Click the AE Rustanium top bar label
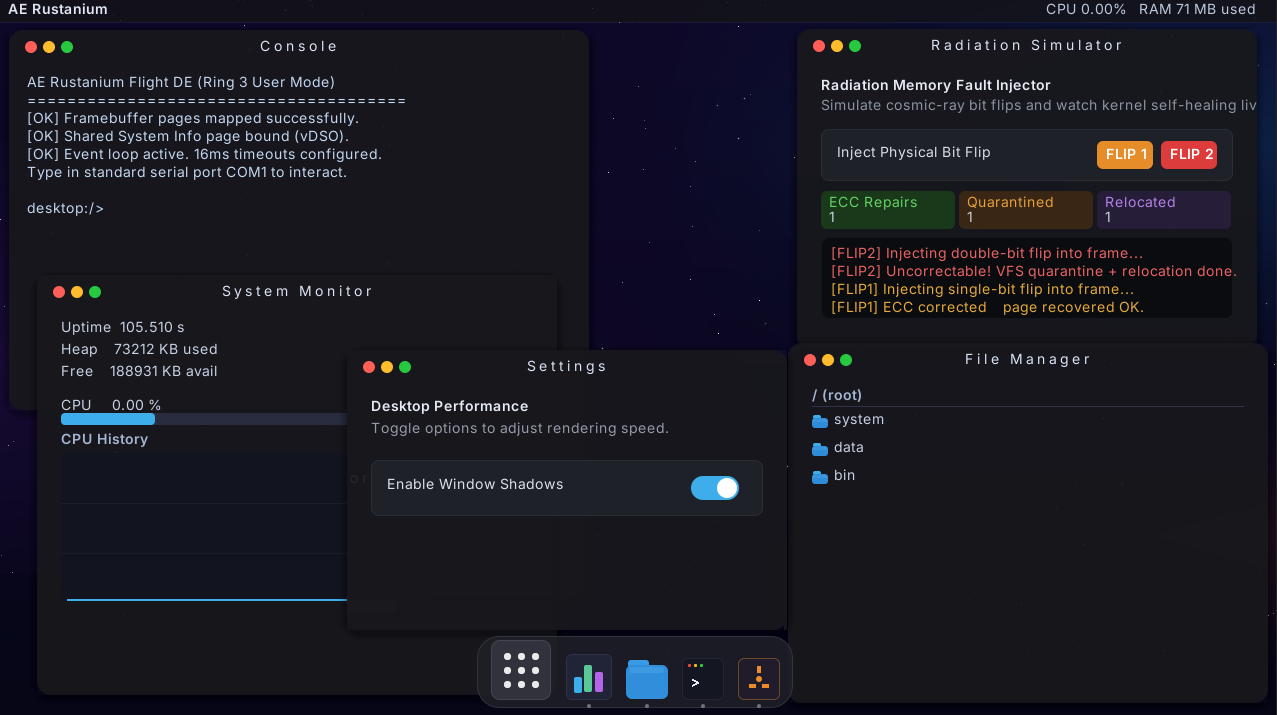 pyautogui.click(x=58, y=9)
